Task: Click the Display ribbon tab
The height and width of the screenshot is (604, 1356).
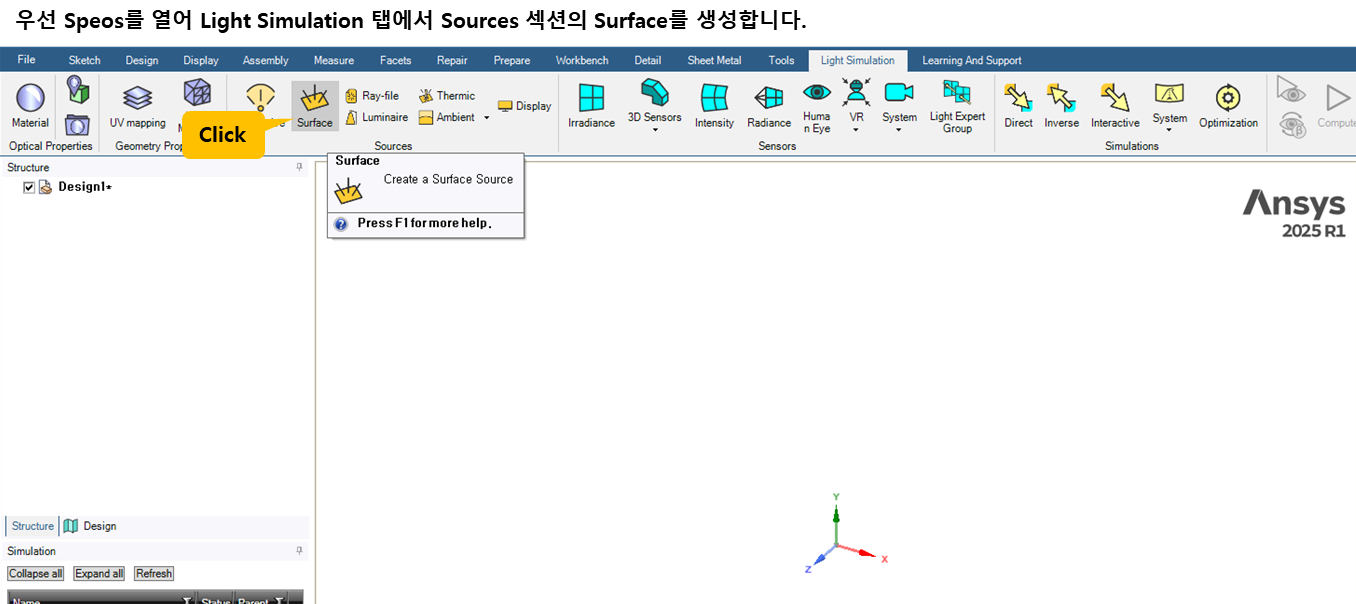Action: 201,60
